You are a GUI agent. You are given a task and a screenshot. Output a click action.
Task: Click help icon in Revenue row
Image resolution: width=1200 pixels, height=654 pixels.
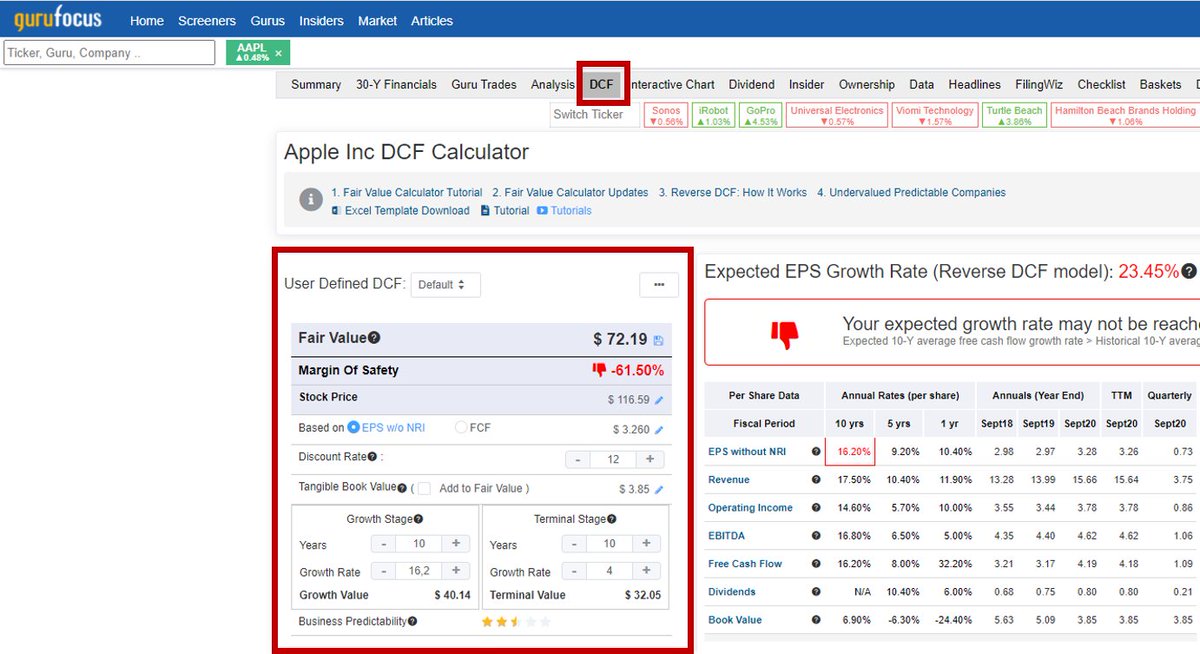816,480
